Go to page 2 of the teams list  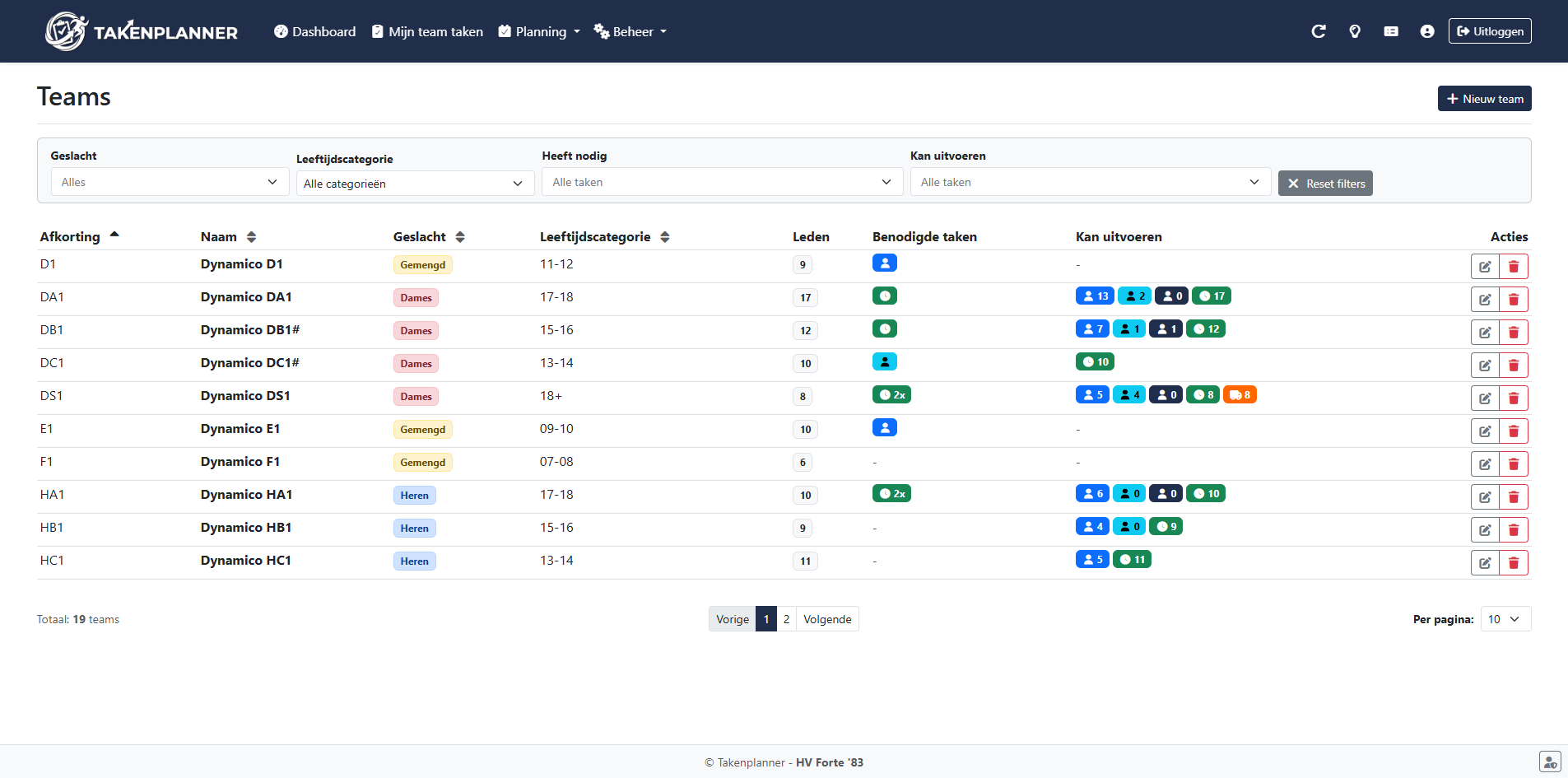coord(786,618)
